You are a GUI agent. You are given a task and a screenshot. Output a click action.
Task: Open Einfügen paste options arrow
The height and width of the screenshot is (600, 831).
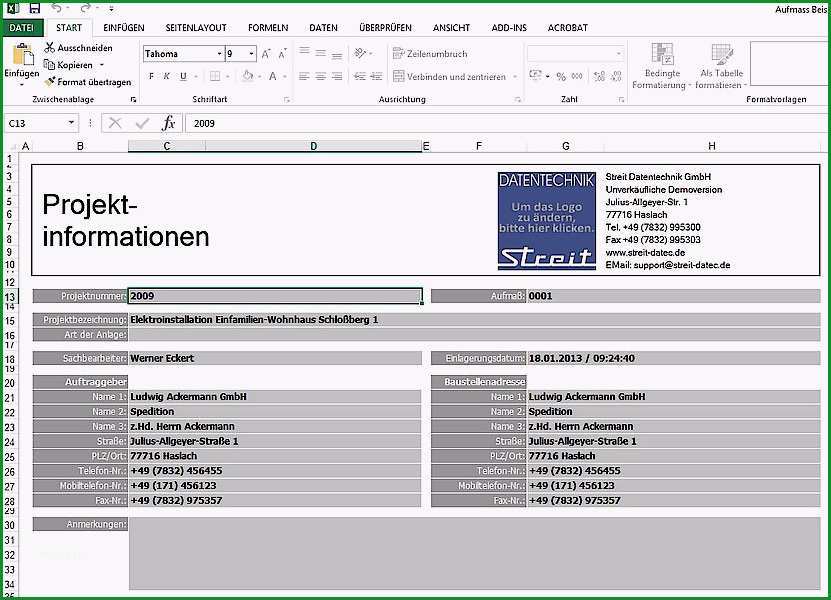pyautogui.click(x=22, y=84)
